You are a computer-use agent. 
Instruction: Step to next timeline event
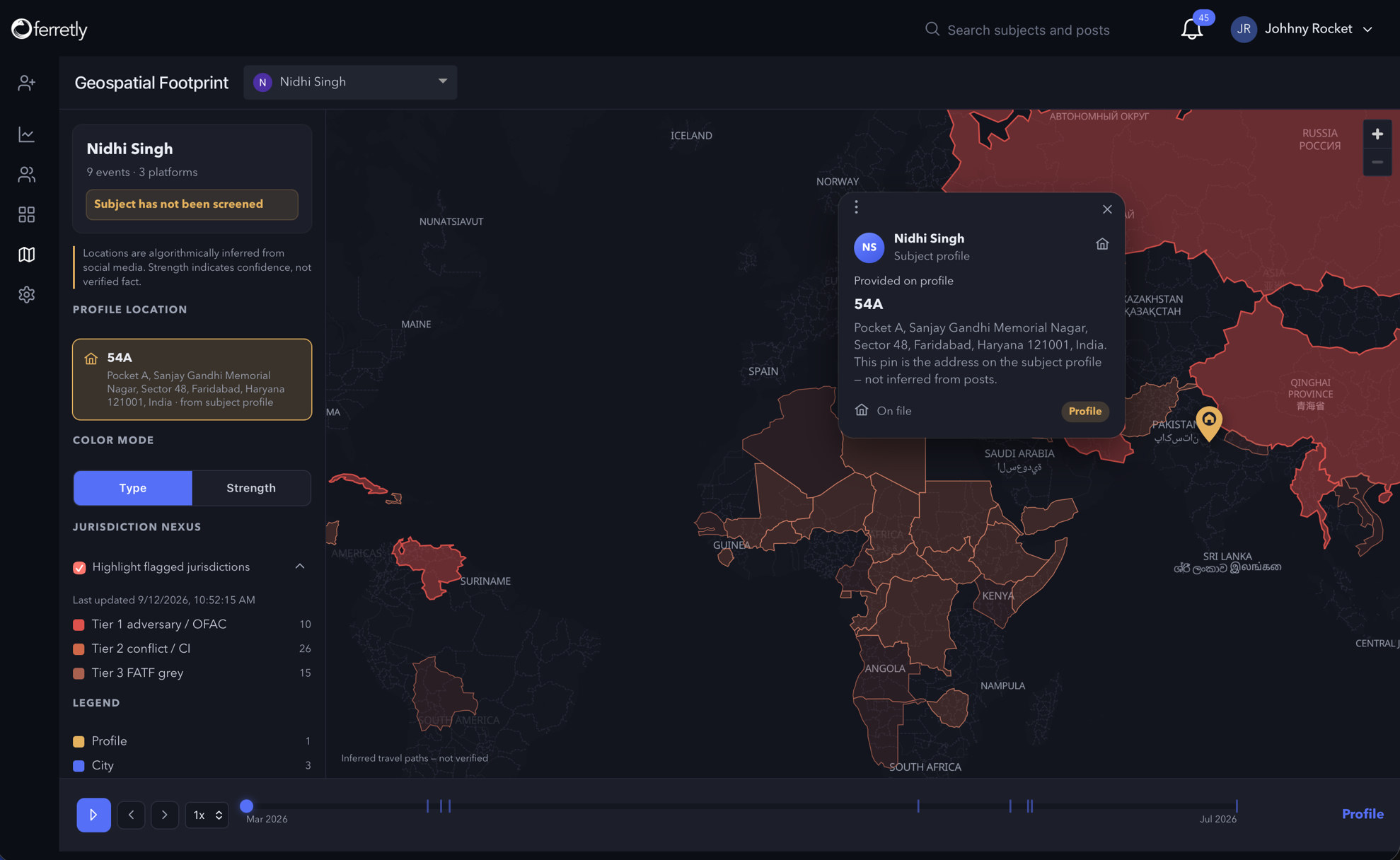pos(165,815)
